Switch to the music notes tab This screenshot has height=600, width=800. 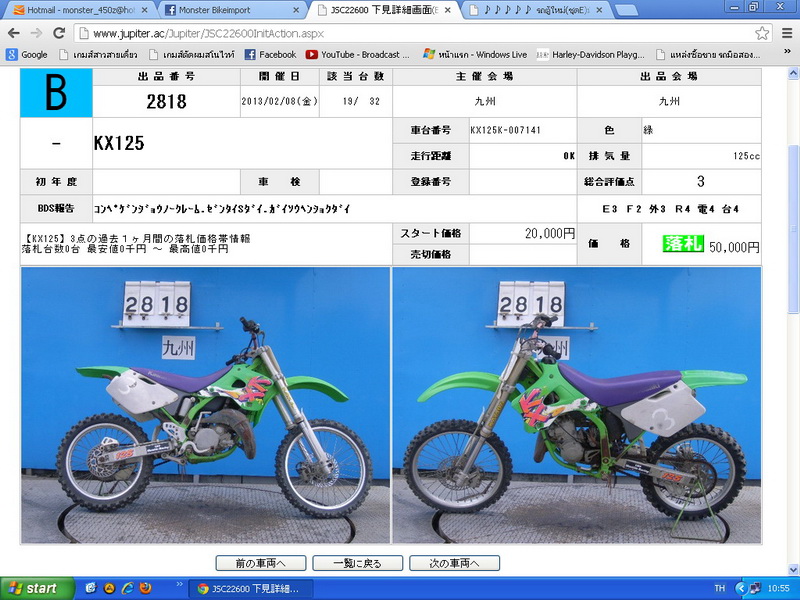click(x=536, y=10)
